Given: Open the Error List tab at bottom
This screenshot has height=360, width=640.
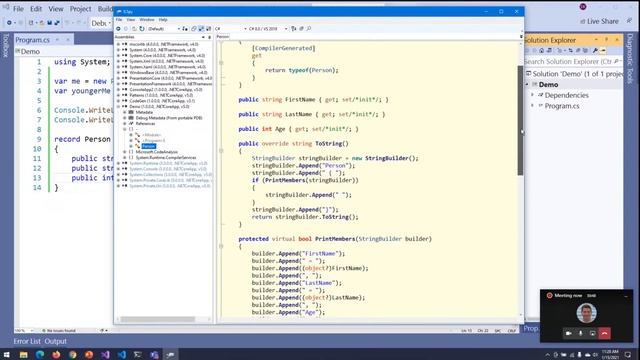Looking at the screenshot, I should (27, 341).
